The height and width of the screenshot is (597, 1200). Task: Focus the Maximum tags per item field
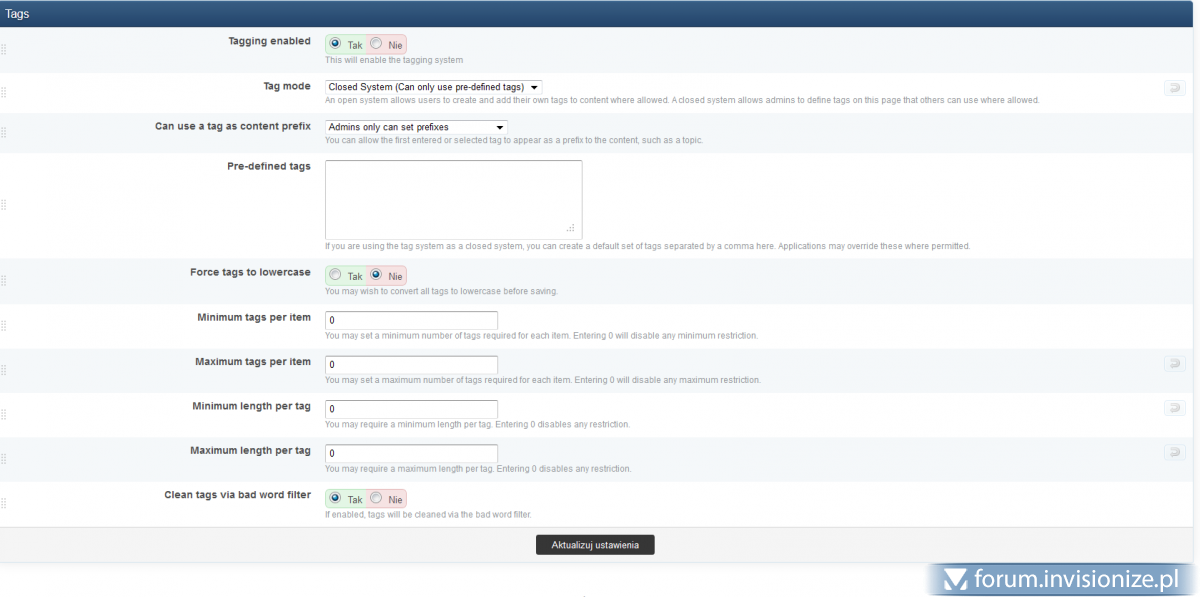(x=411, y=365)
